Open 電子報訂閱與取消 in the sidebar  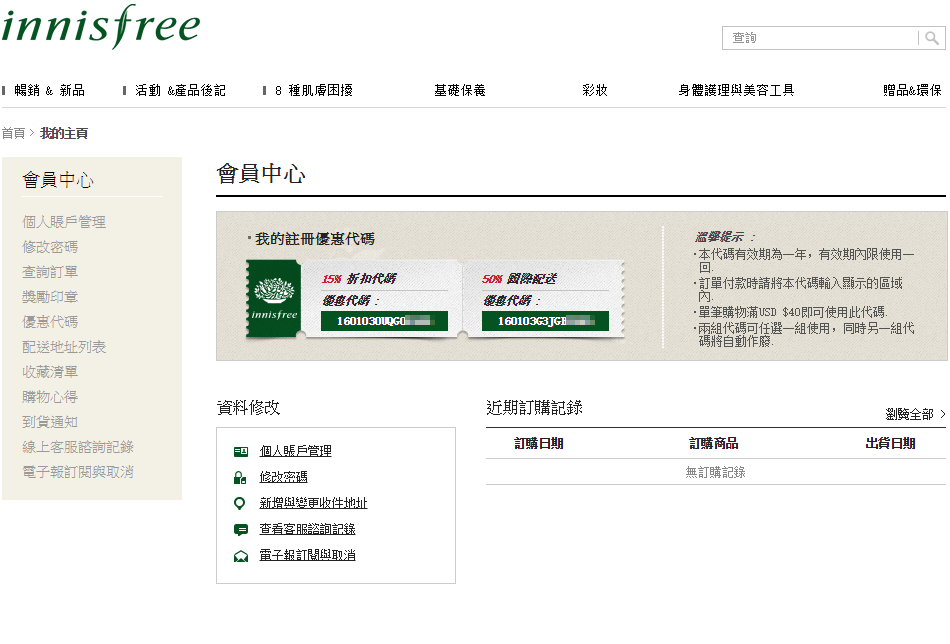(78, 472)
